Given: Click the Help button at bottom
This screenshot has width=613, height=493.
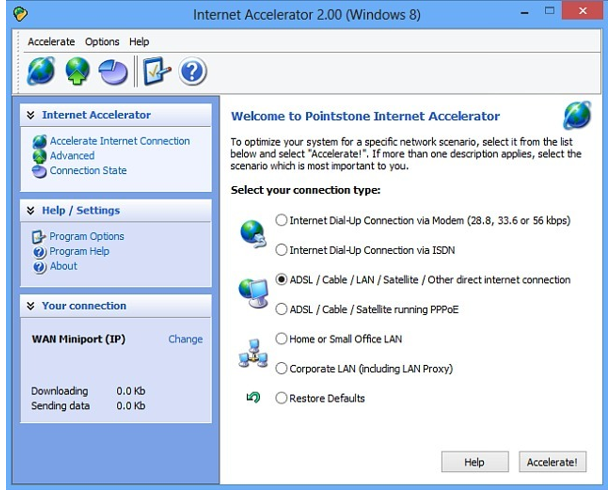Looking at the screenshot, I should (x=474, y=462).
